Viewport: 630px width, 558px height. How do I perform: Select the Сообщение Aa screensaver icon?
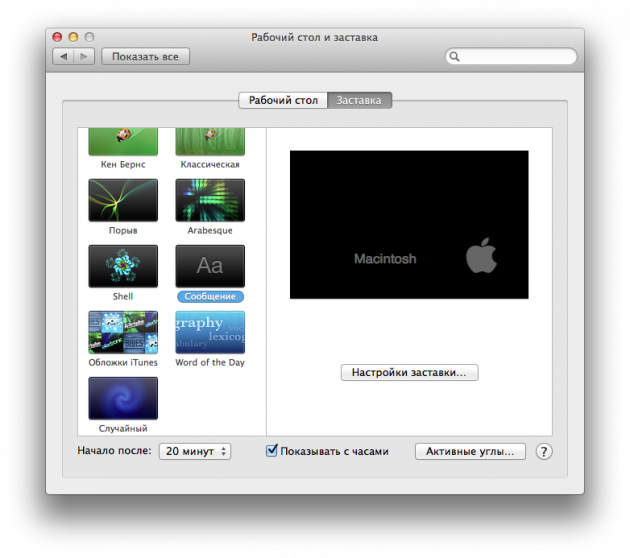click(x=210, y=266)
